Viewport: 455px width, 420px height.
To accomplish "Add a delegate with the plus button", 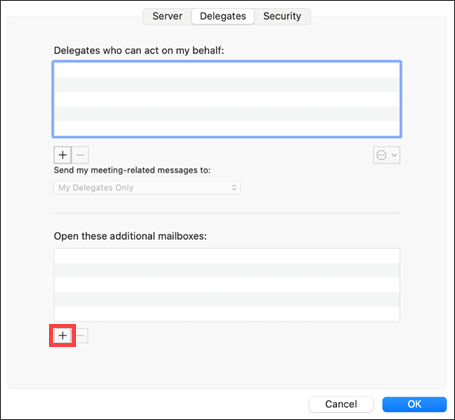I will click(63, 155).
